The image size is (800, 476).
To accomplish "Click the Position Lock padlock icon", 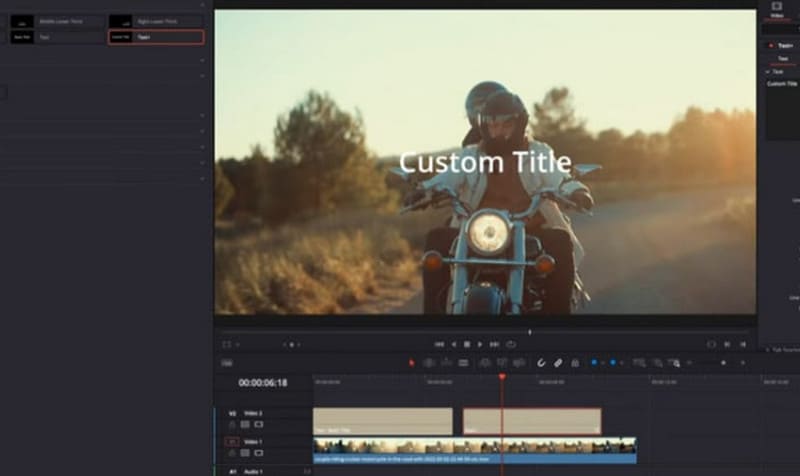I will tap(574, 363).
